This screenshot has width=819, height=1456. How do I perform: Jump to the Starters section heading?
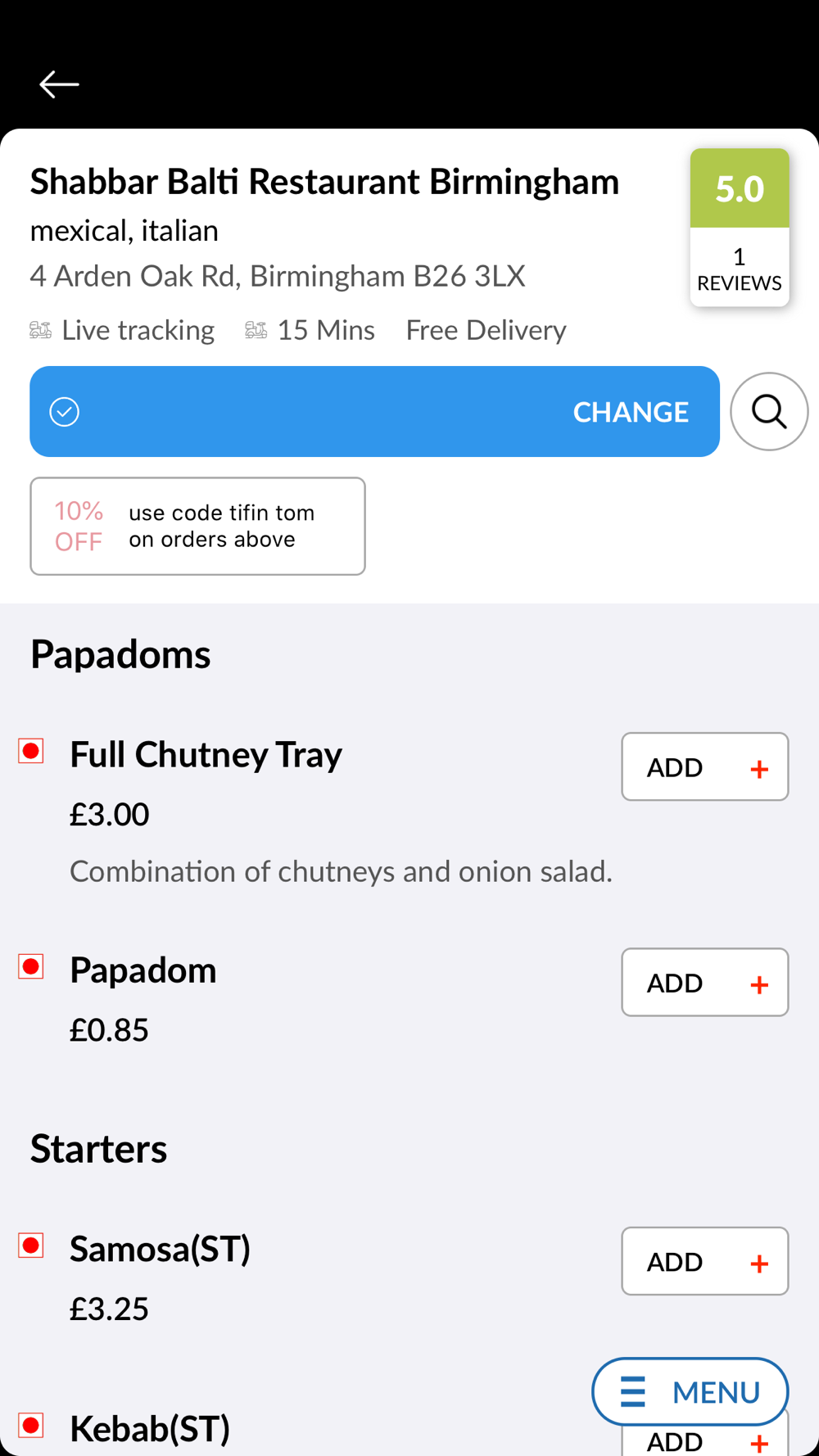click(x=98, y=1149)
